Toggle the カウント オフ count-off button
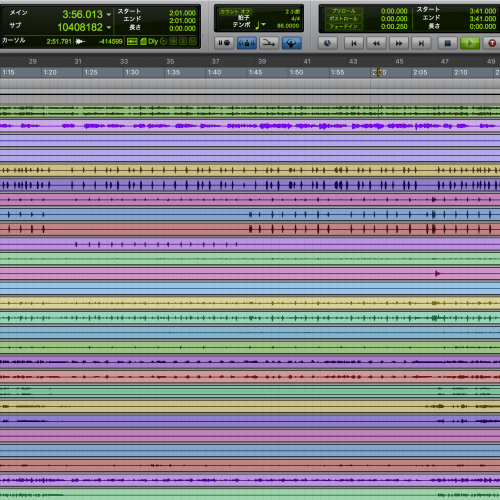 [x=235, y=11]
